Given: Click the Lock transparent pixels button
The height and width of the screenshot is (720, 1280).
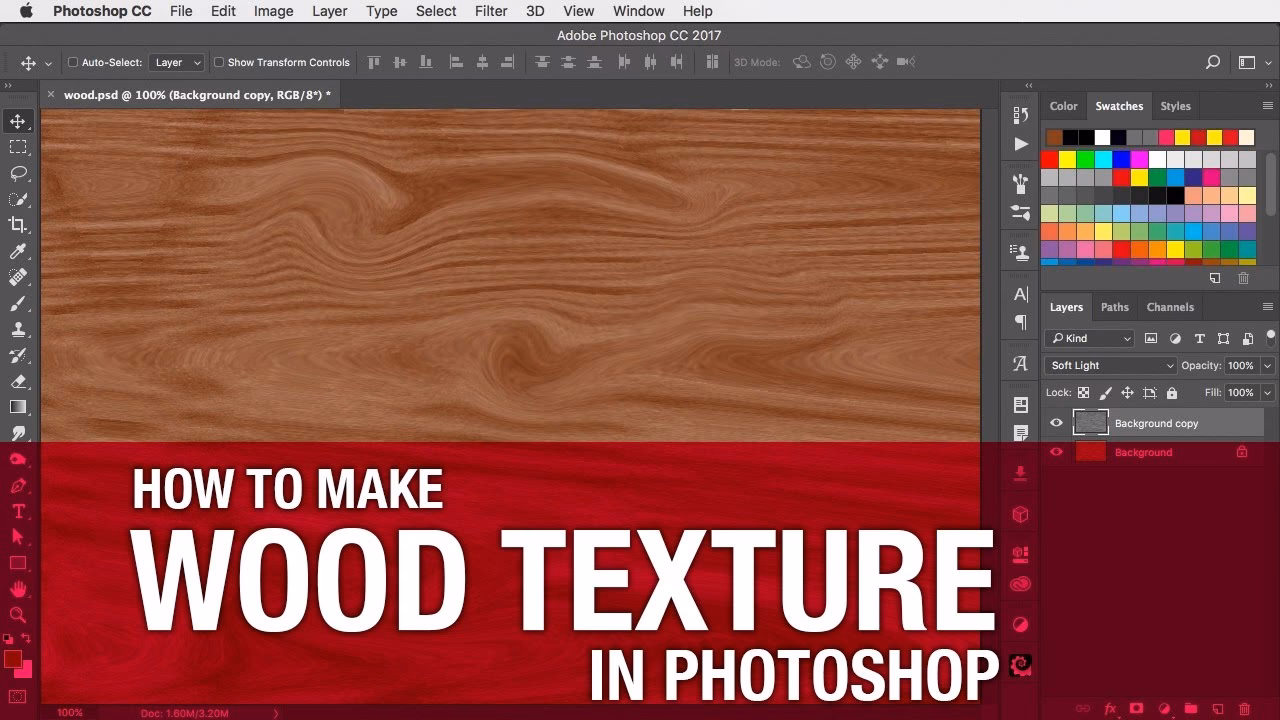Looking at the screenshot, I should coord(1083,392).
